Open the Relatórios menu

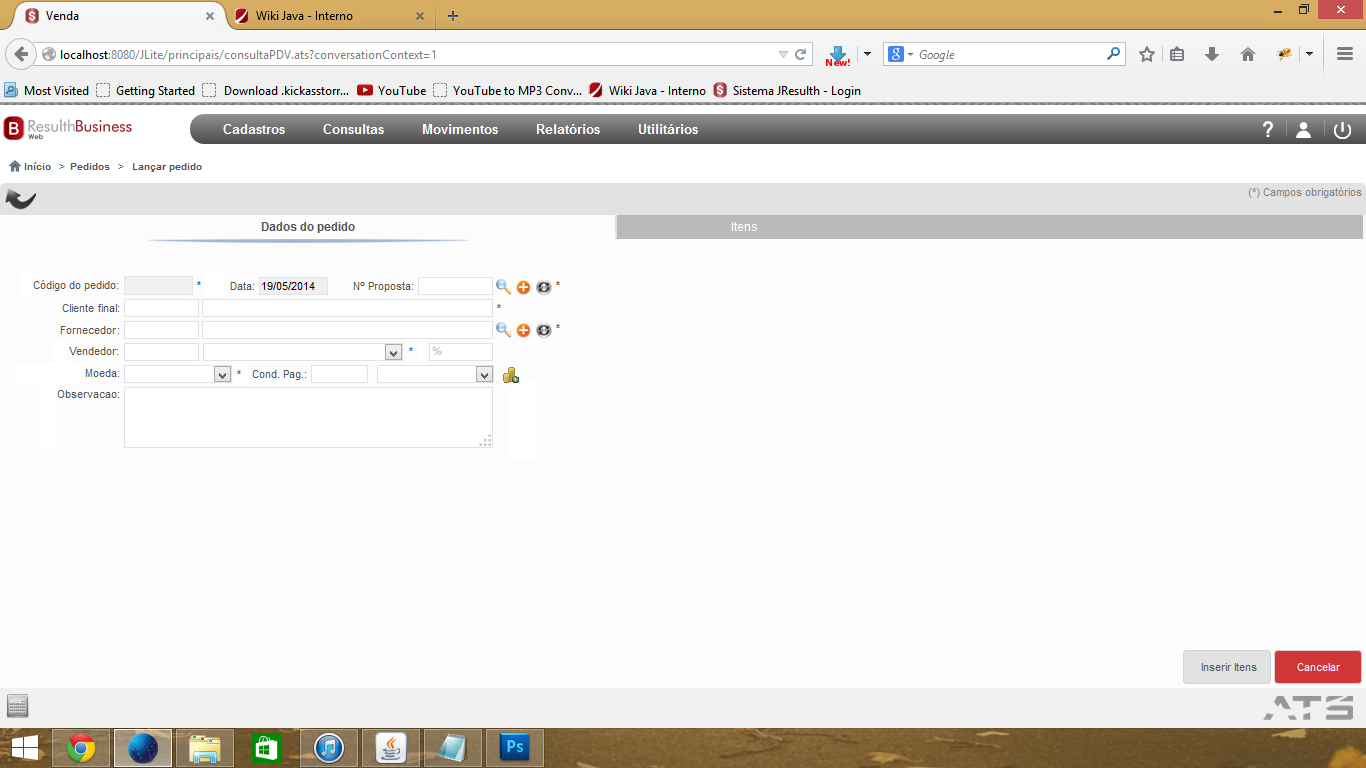tap(568, 129)
